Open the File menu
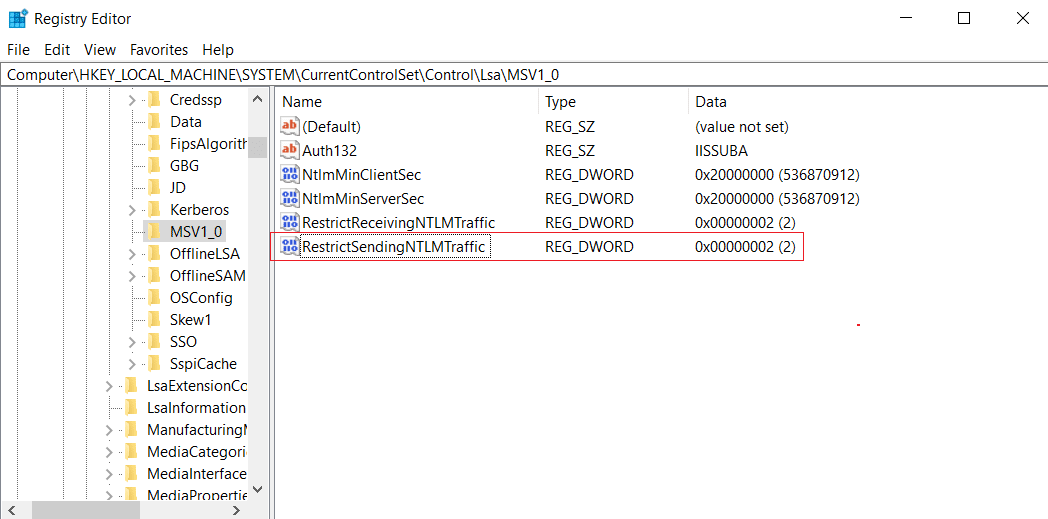Screen dimensions: 1048x519 click(19, 49)
